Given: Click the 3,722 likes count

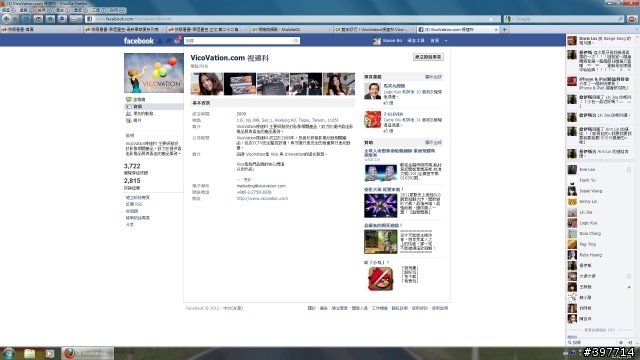Looking at the screenshot, I should point(132,166).
